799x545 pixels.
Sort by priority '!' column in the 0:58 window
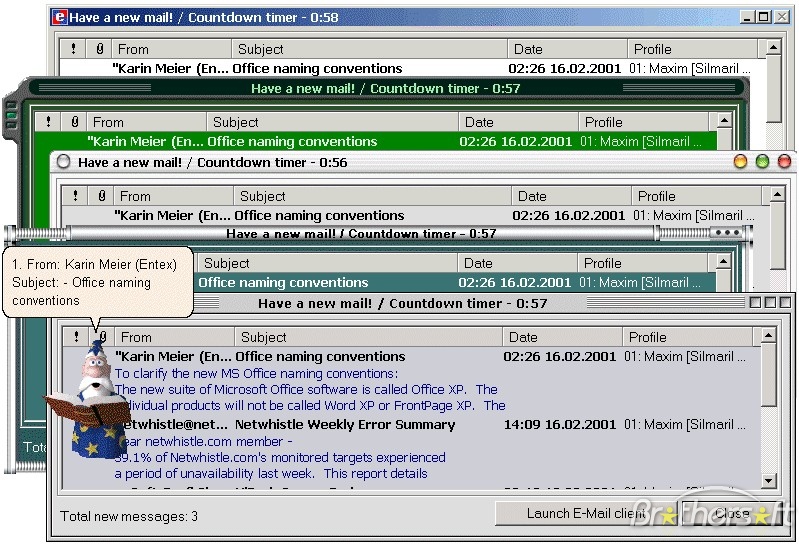click(73, 49)
